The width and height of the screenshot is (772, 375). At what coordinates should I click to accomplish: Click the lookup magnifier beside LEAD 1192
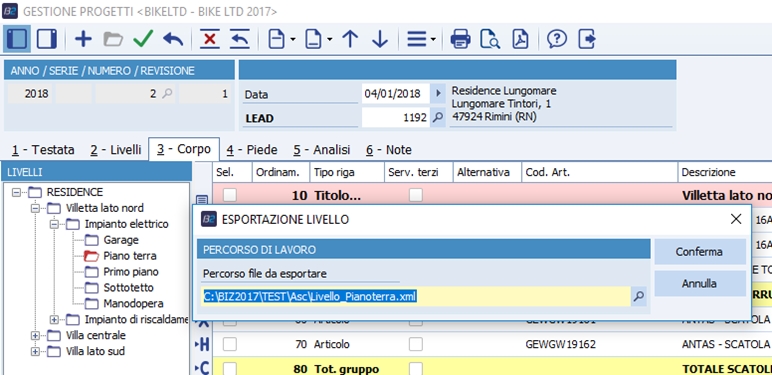(438, 118)
